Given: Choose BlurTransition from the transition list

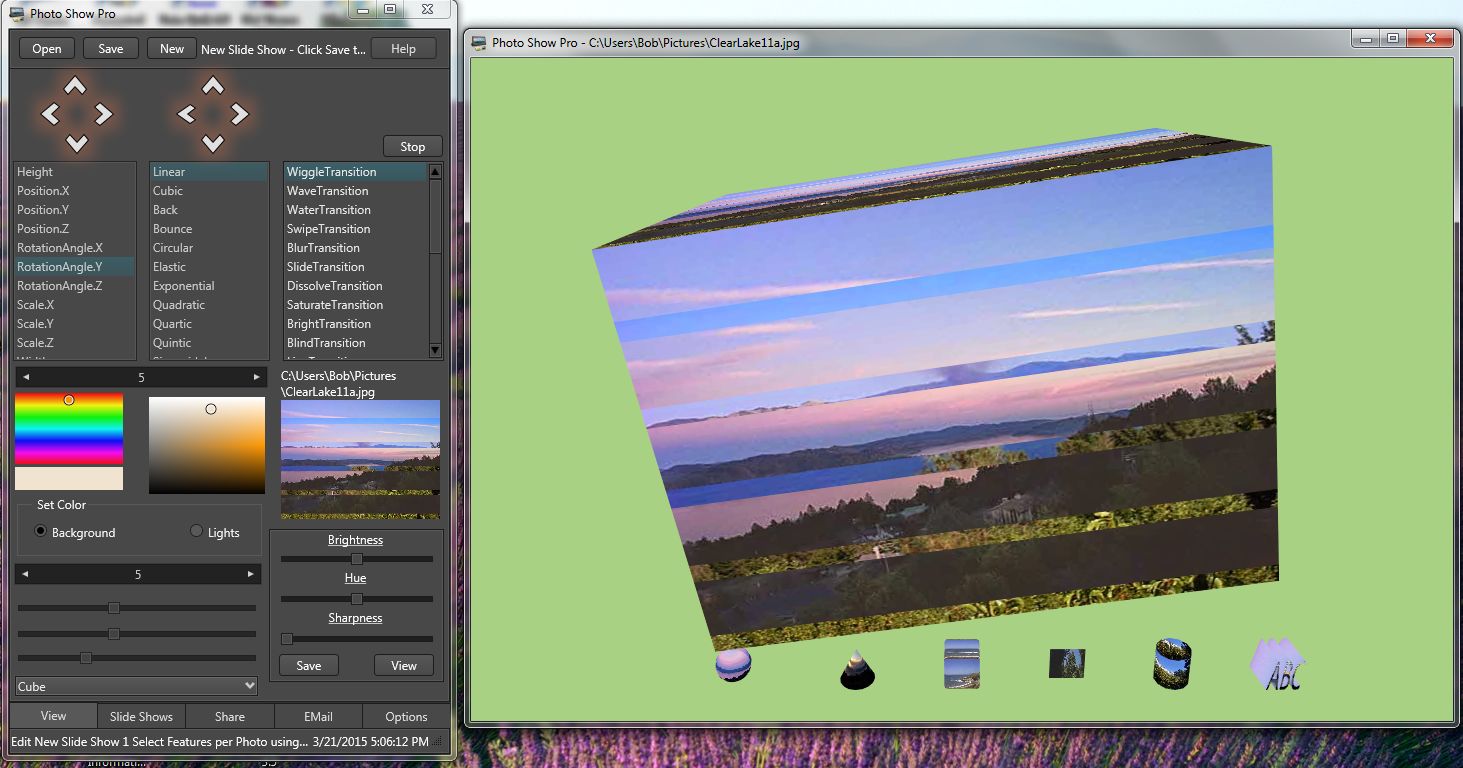Looking at the screenshot, I should 323,248.
